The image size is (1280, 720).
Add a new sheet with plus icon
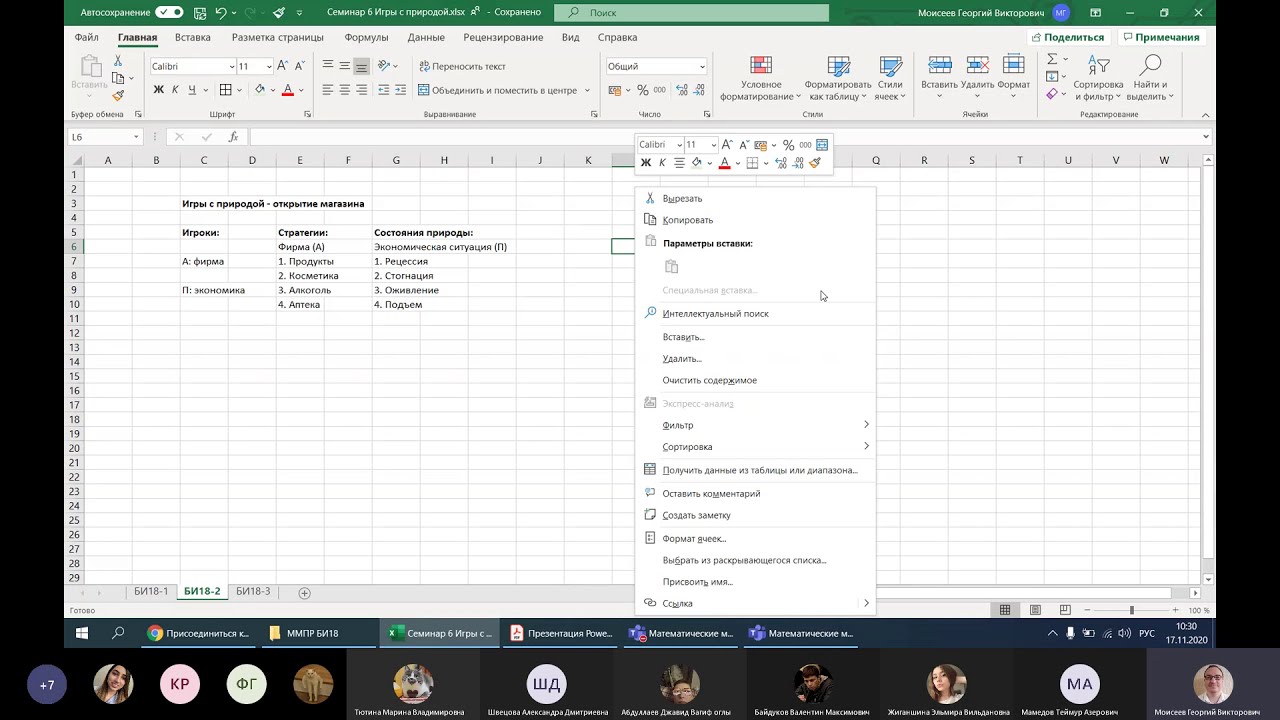click(x=305, y=593)
